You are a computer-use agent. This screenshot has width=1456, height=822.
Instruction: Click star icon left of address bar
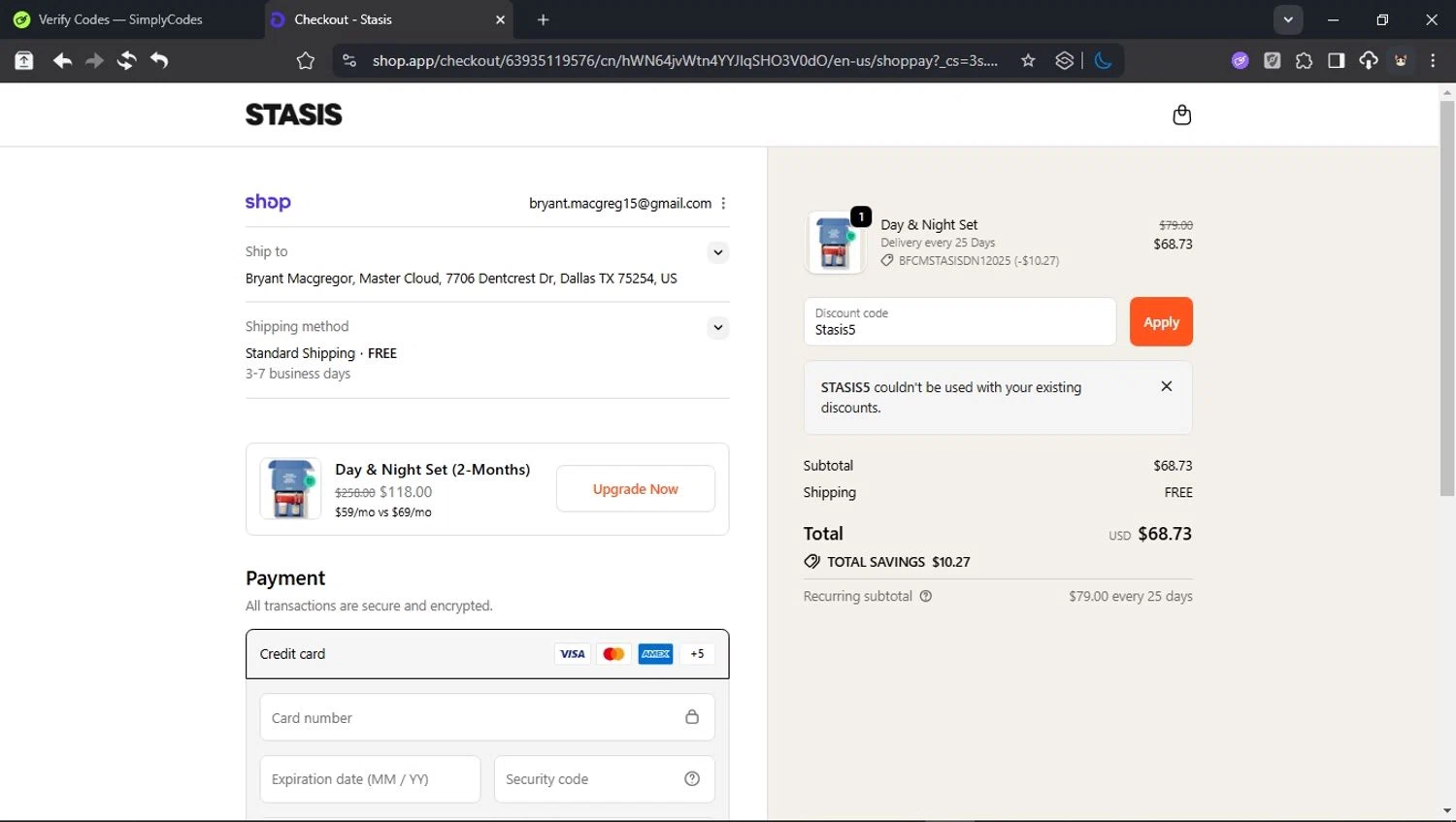pos(306,60)
